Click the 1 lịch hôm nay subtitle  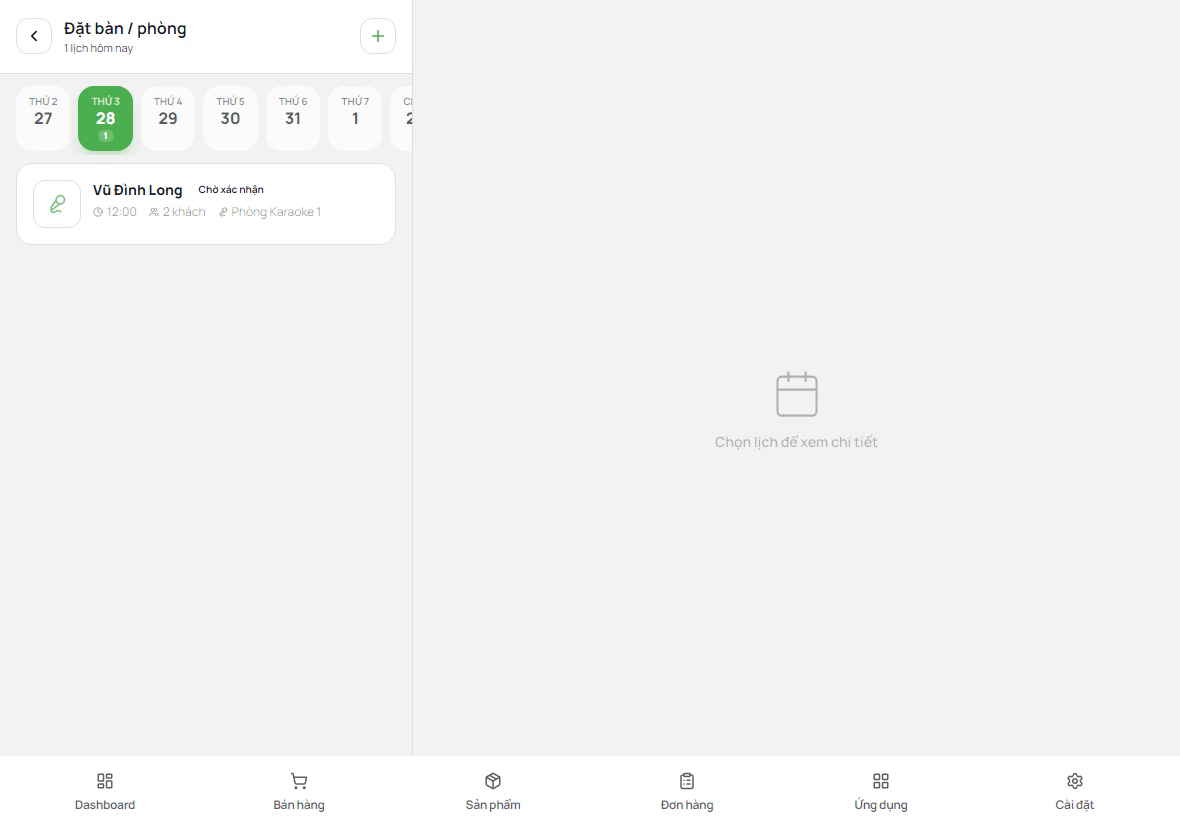99,48
